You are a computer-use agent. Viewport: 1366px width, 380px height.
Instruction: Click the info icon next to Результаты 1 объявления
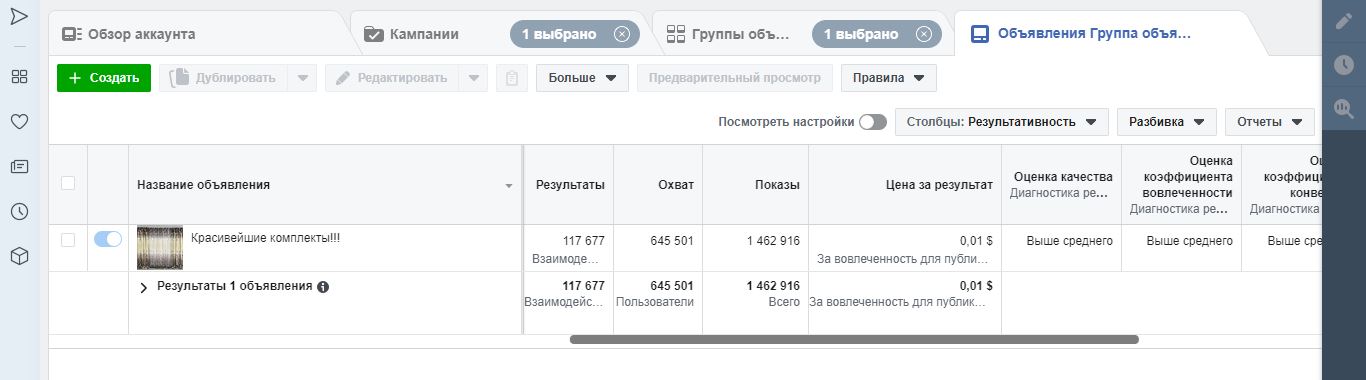[323, 287]
